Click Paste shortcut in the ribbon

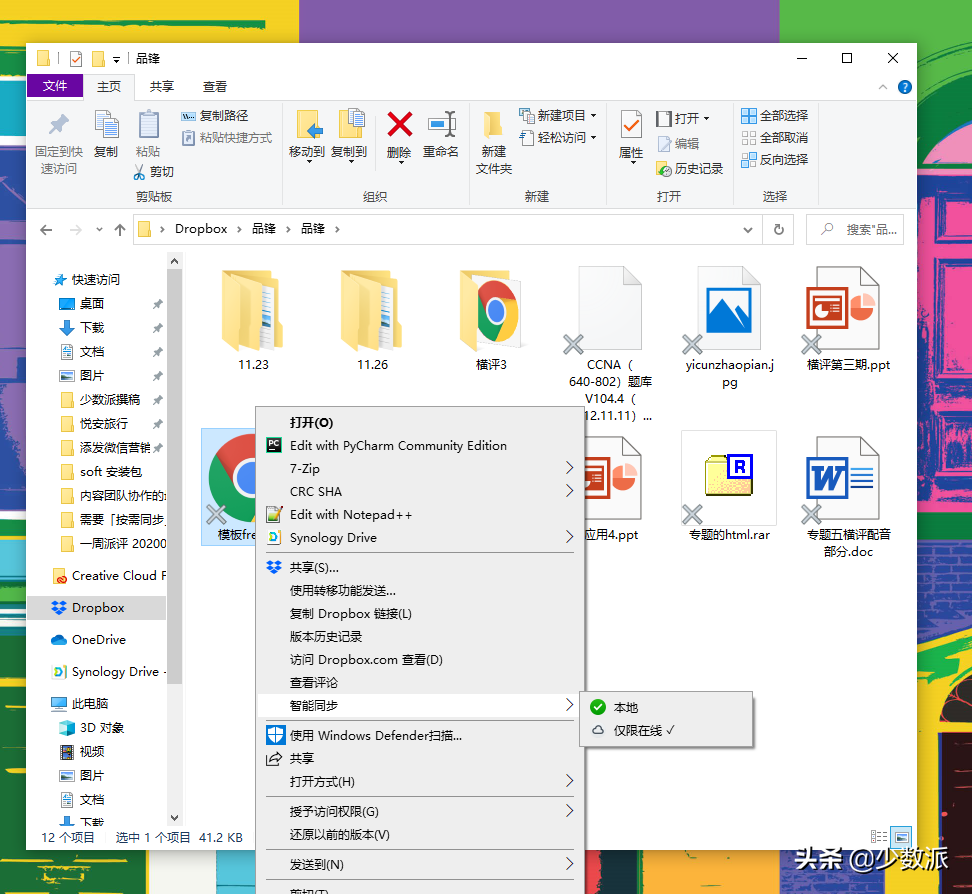coord(226,138)
